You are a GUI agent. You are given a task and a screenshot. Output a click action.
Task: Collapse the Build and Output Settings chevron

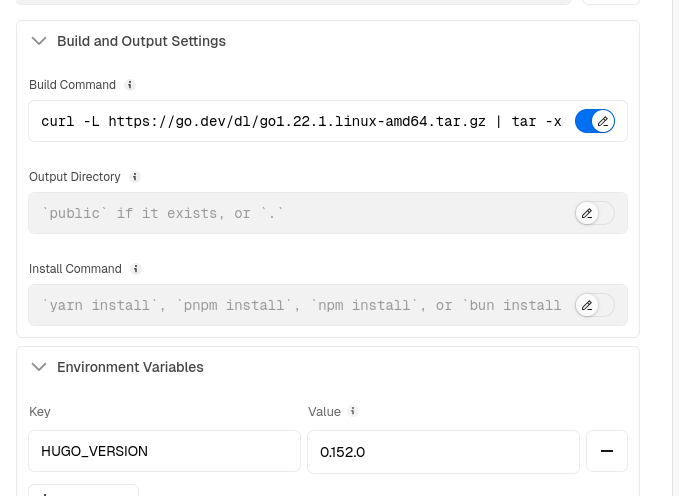[40, 41]
